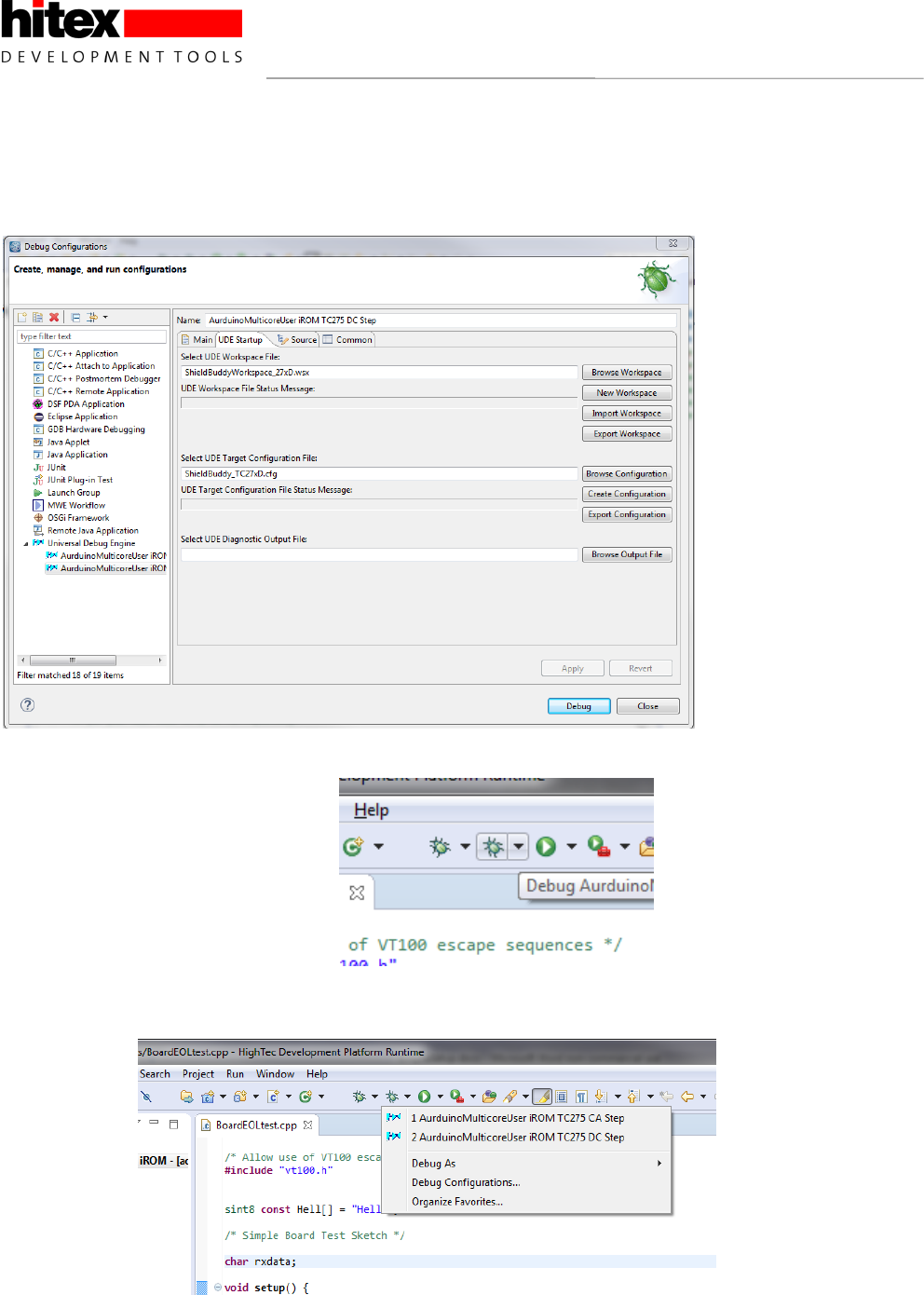
Task: Click the yellow back arrow in HighTec toolbar
Action: pyautogui.click(x=687, y=1097)
